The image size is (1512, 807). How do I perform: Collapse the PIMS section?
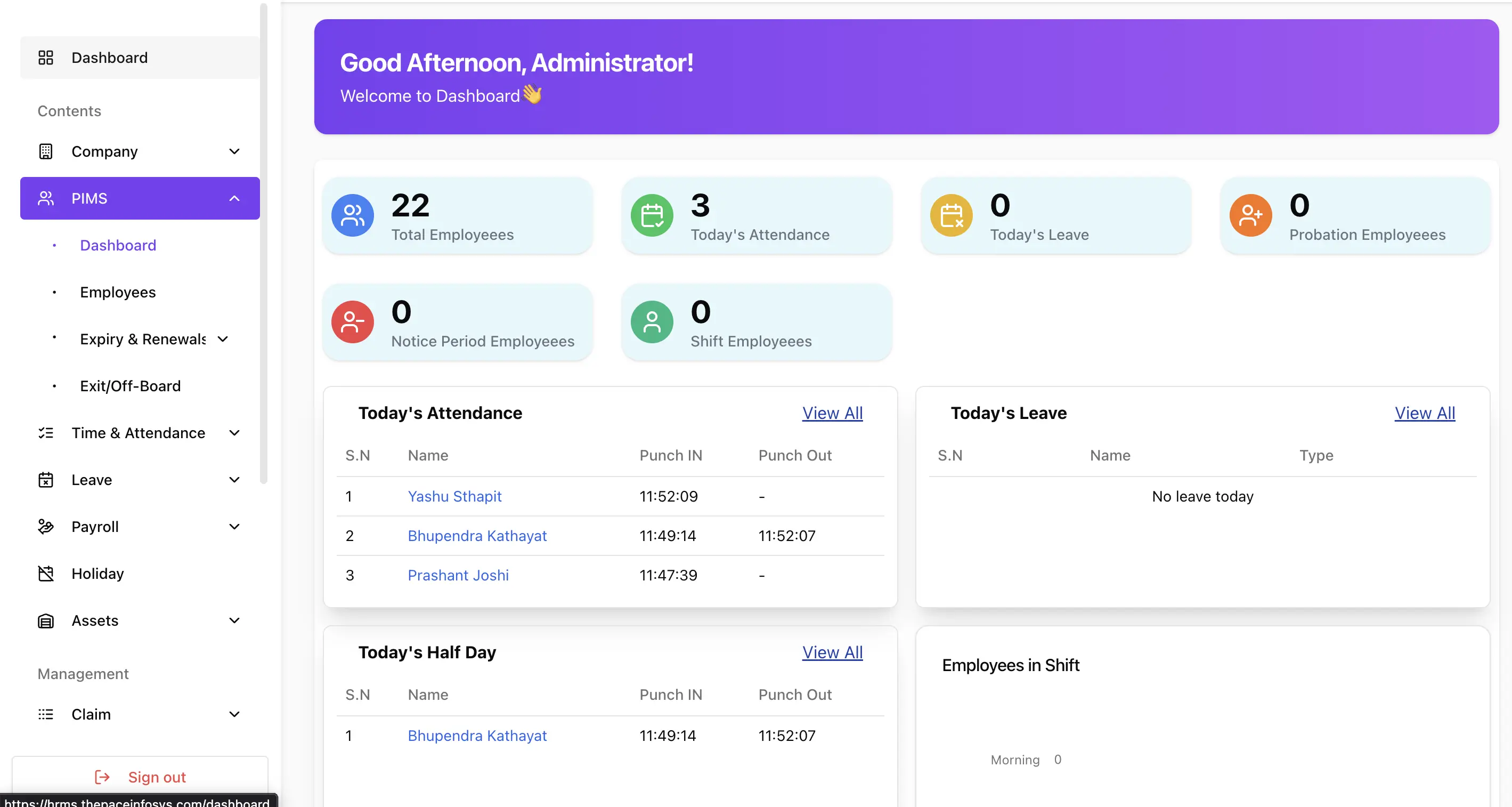[x=234, y=198]
